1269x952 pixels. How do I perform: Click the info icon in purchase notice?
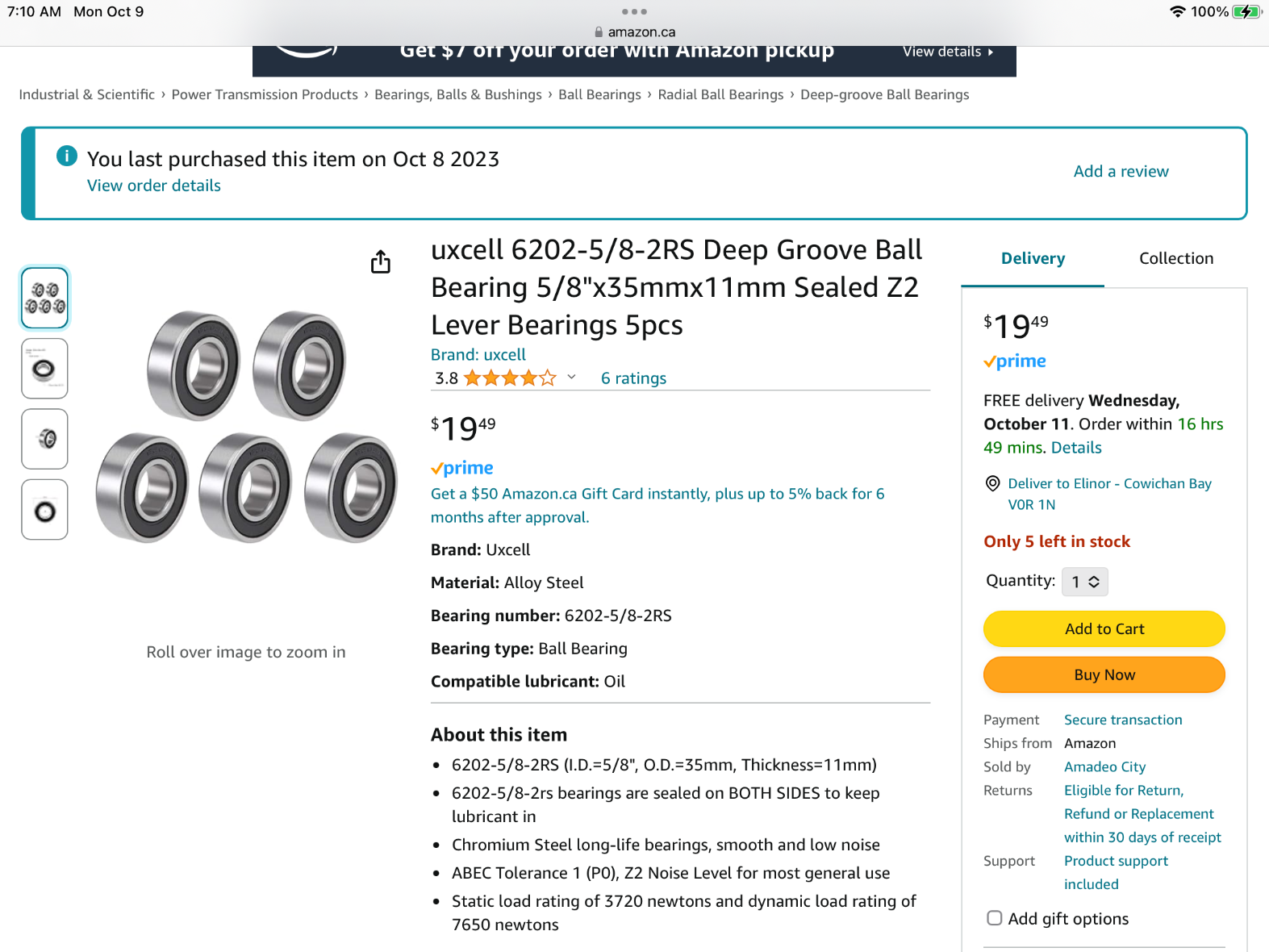(67, 156)
